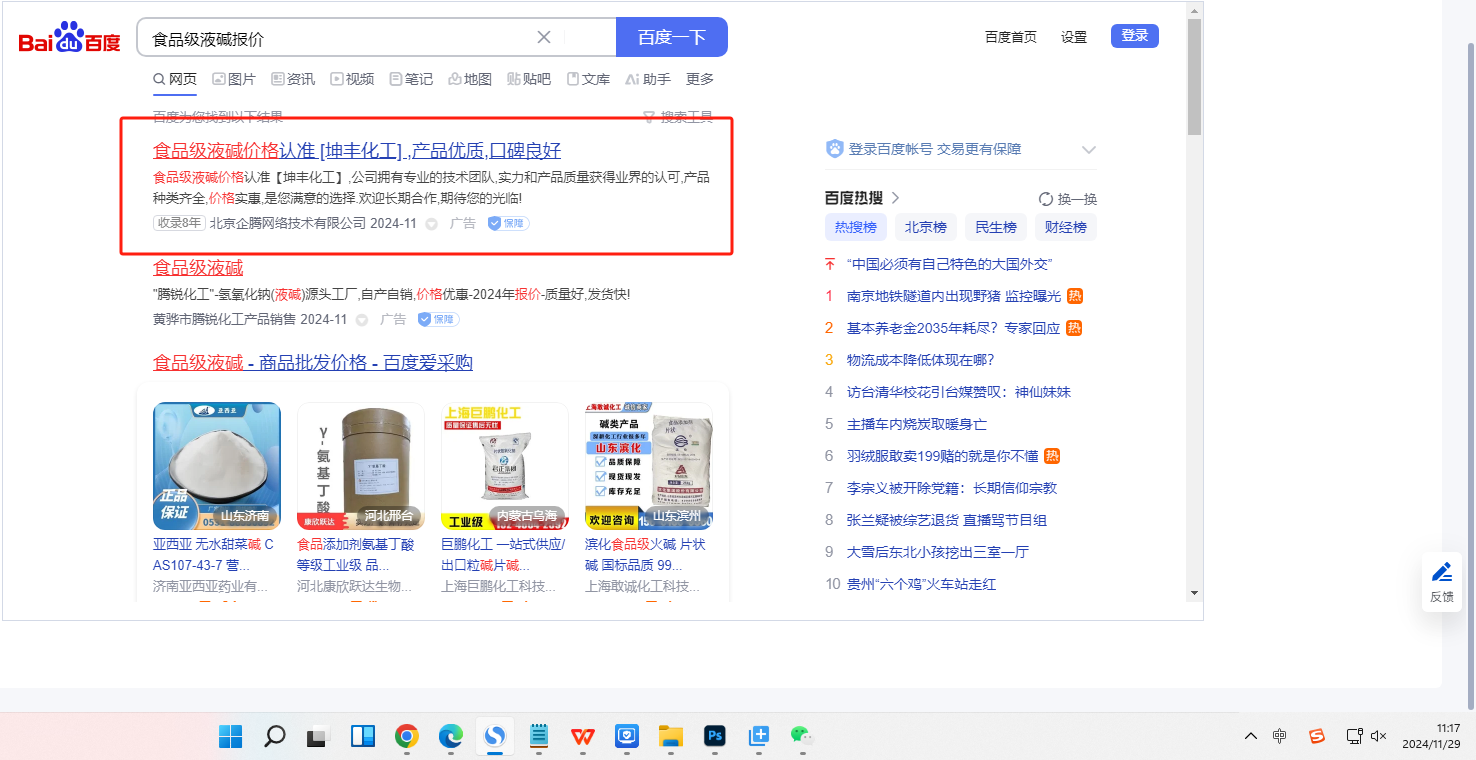The image size is (1476, 760).
Task: Click the 收录8年 badge
Action: (x=179, y=223)
